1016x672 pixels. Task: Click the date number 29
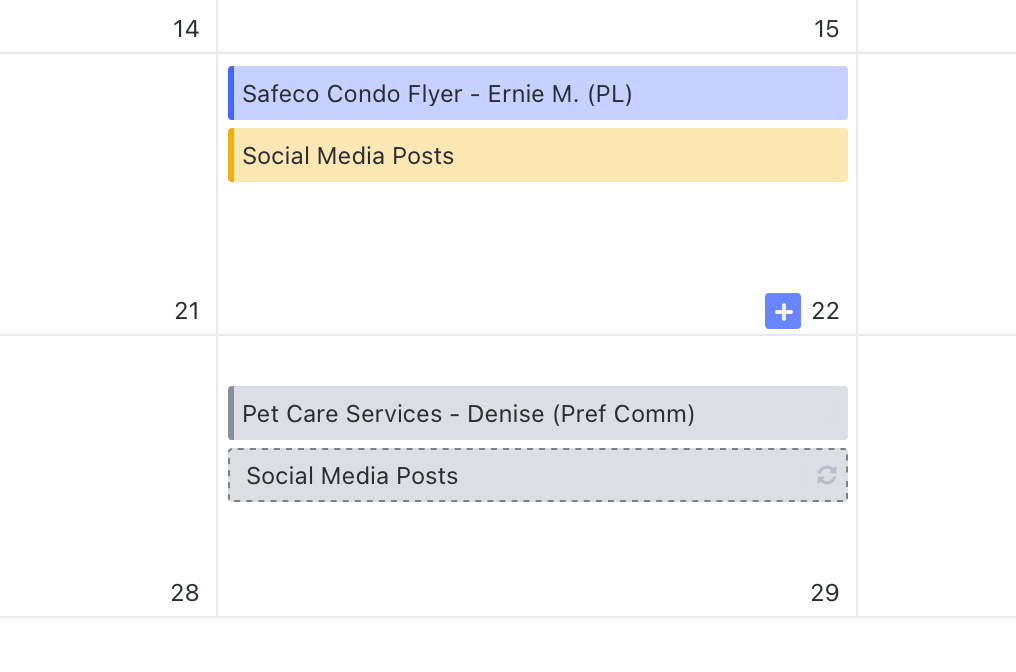click(x=825, y=593)
